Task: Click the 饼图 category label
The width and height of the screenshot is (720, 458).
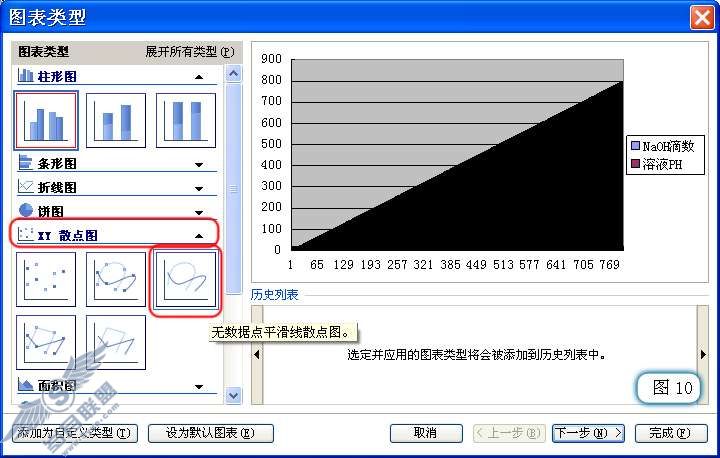Action: pyautogui.click(x=51, y=211)
